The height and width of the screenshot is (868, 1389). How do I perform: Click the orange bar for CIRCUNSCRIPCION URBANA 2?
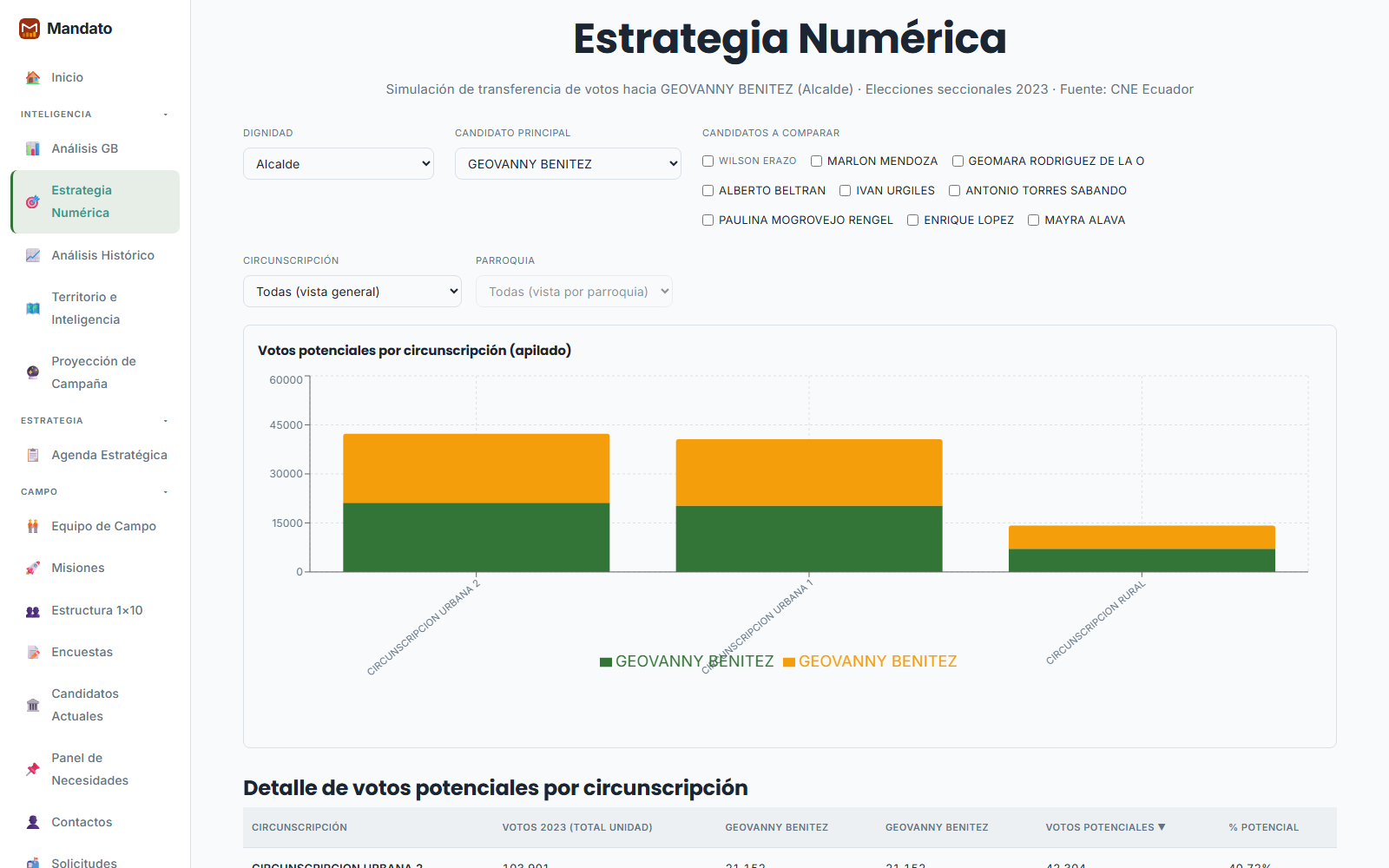tap(477, 469)
